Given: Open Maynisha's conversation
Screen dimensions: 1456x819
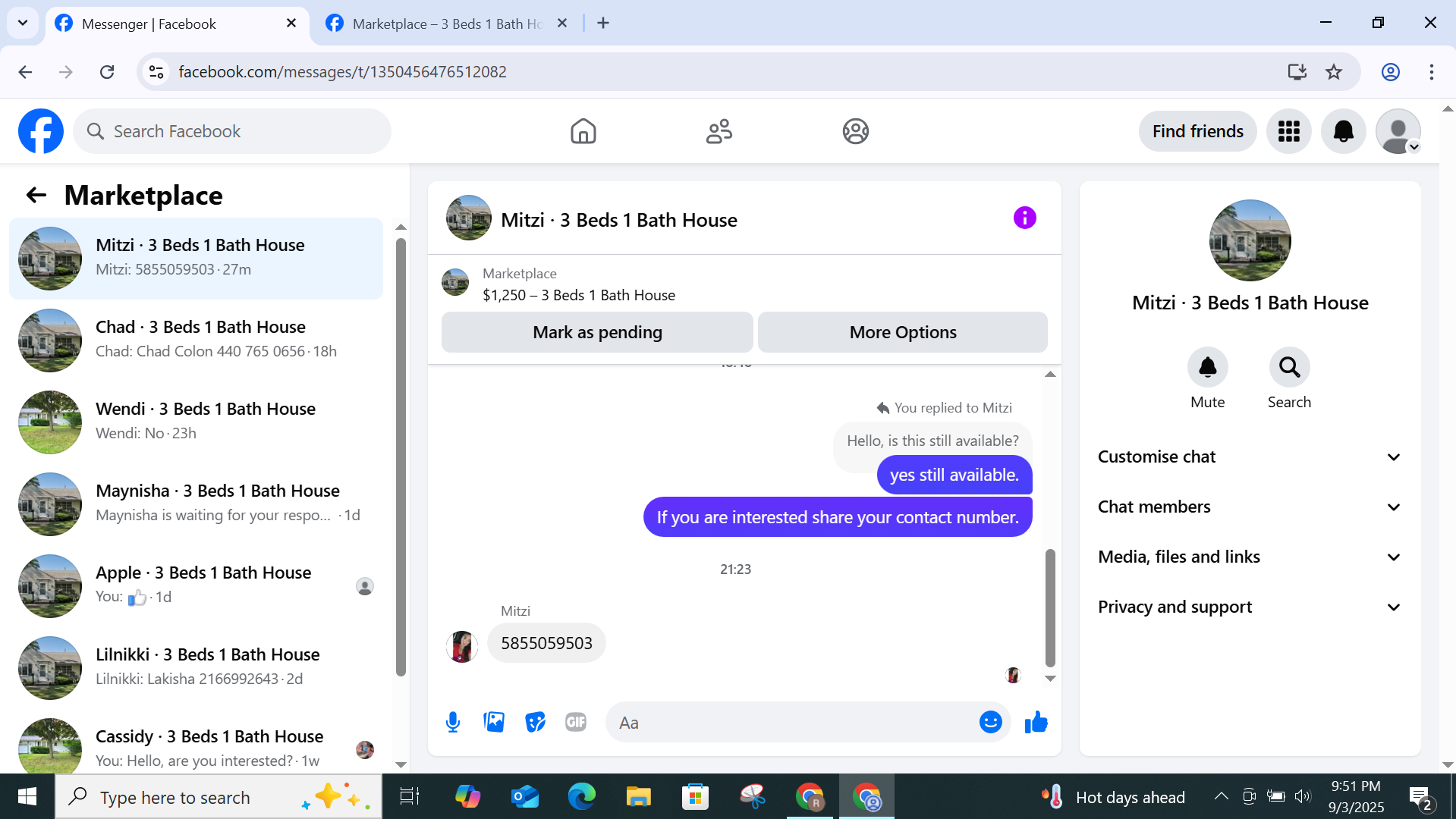Looking at the screenshot, I should pos(196,504).
